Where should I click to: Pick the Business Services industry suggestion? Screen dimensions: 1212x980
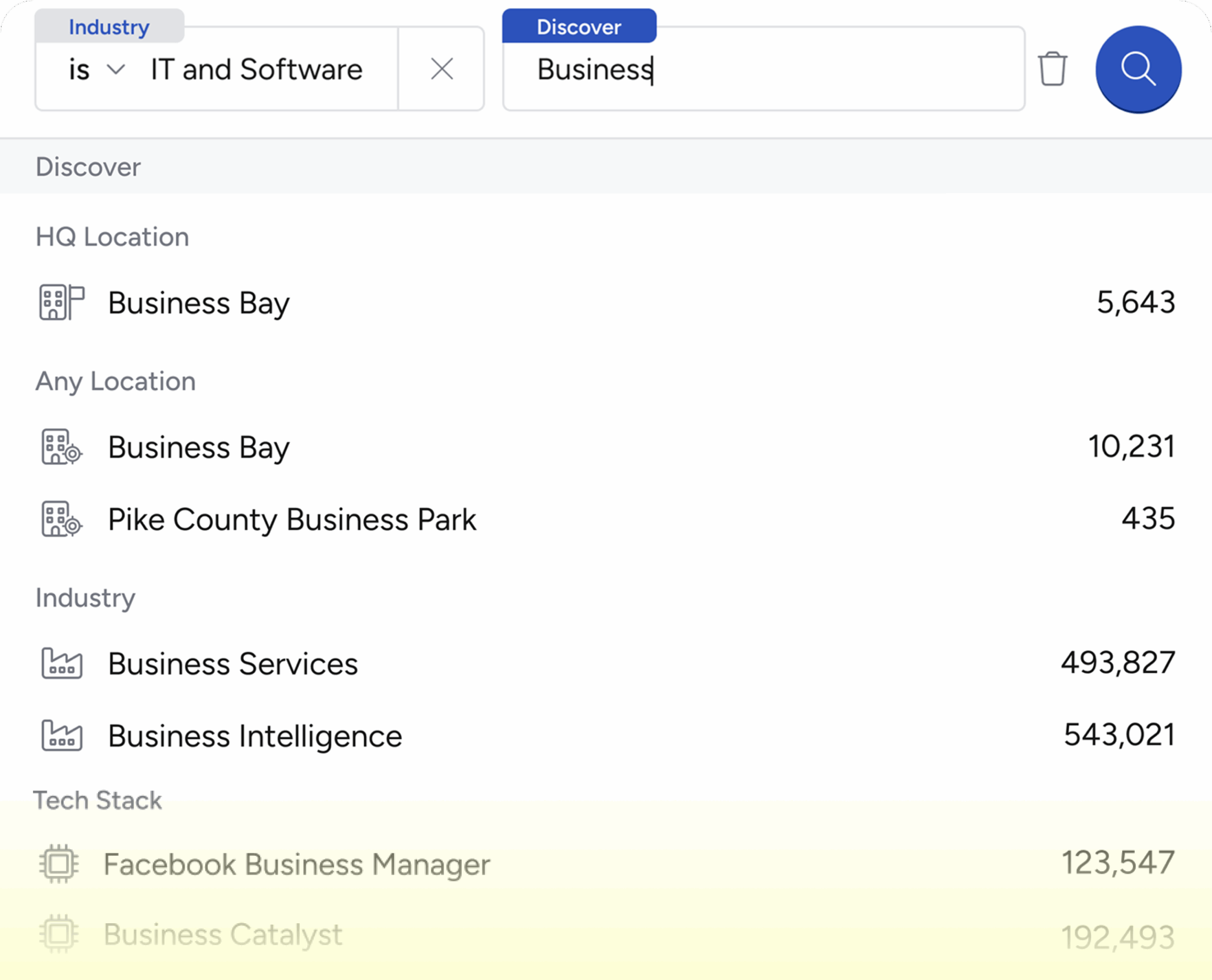pyautogui.click(x=232, y=663)
